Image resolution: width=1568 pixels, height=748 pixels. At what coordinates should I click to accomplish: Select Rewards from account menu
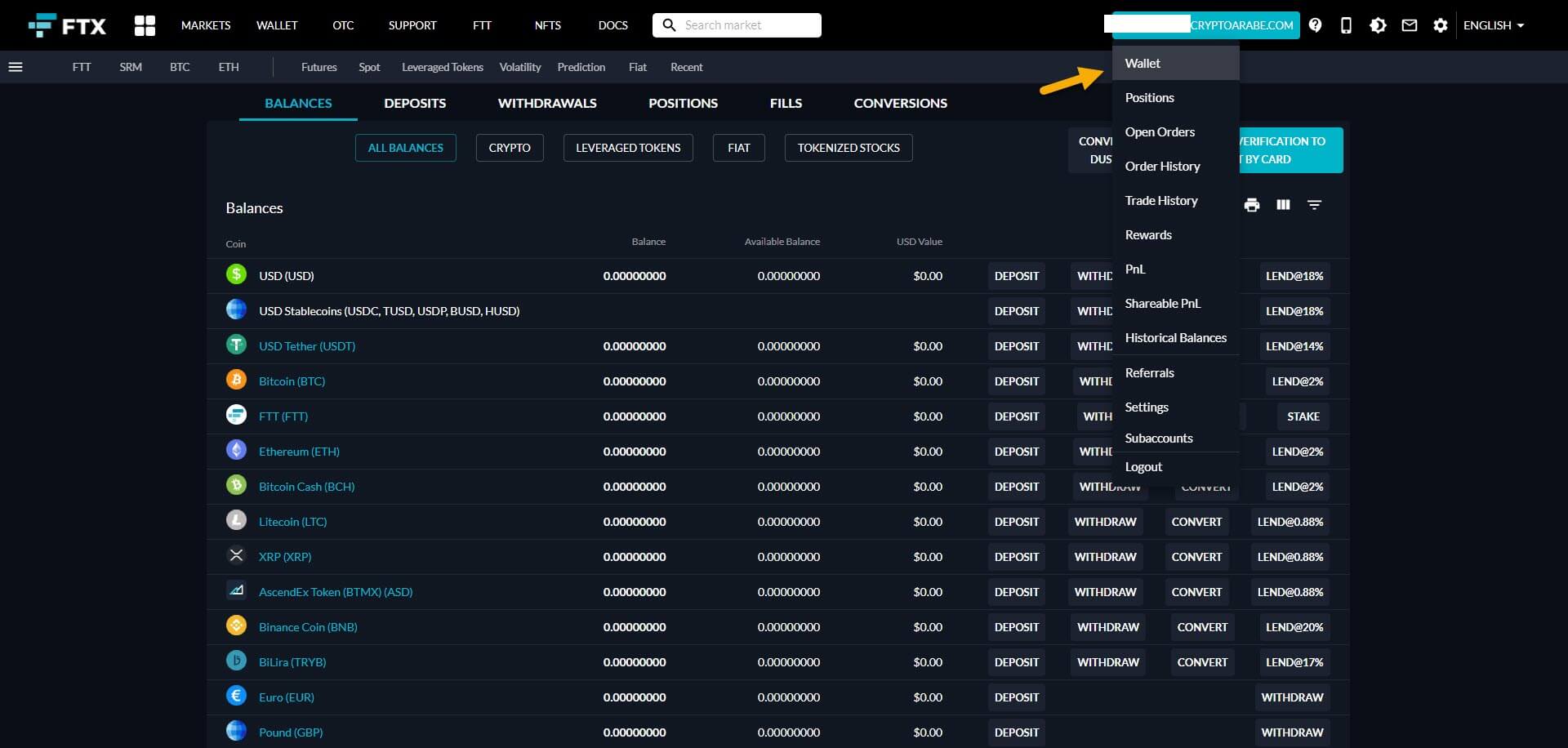[1175, 234]
